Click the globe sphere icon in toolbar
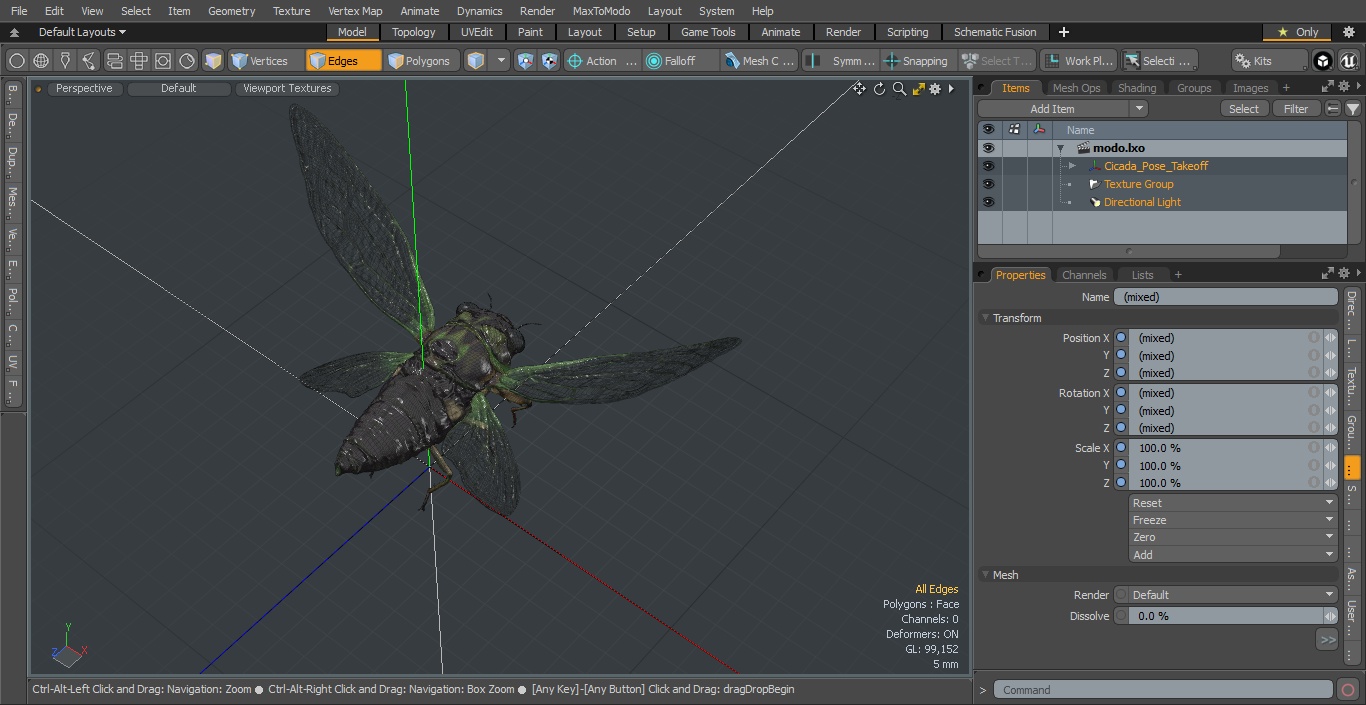Screen dimensions: 1366x705 [x=41, y=61]
